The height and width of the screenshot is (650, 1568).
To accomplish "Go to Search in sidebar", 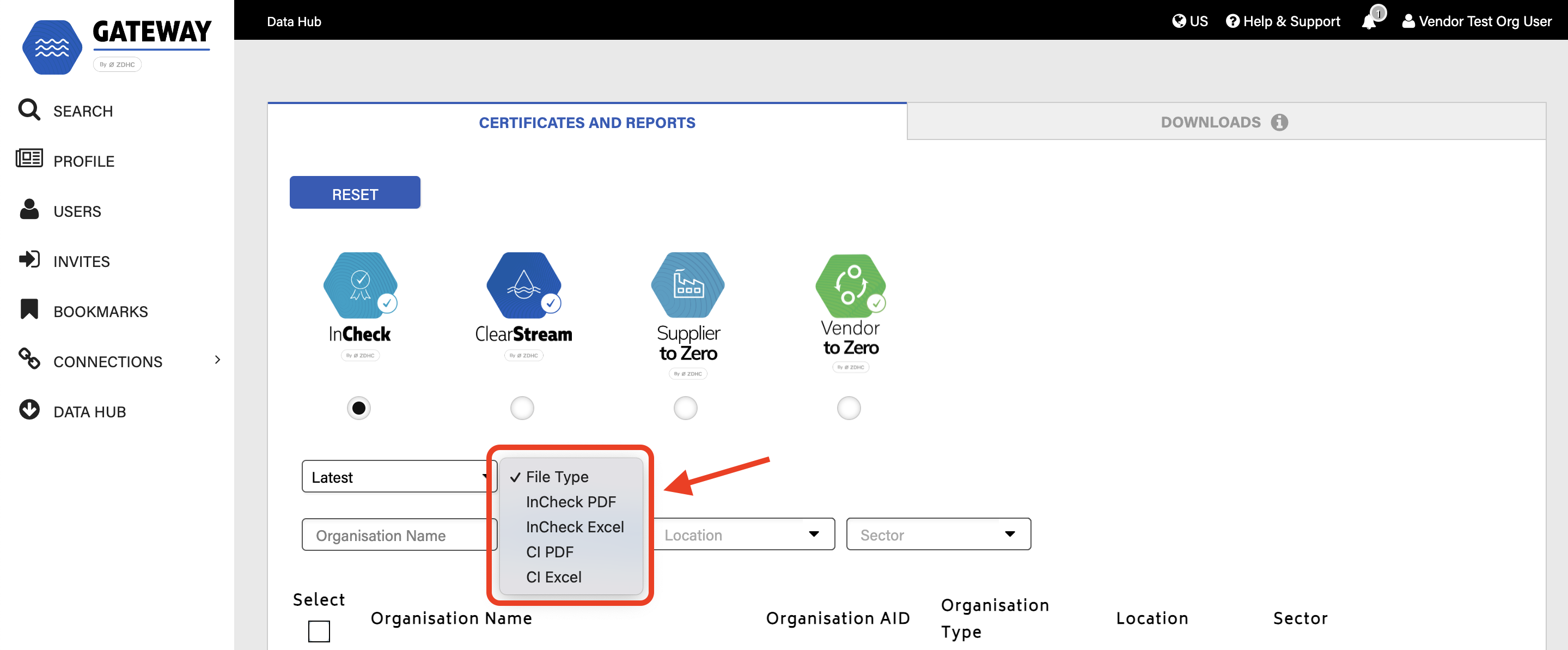I will pos(83,111).
